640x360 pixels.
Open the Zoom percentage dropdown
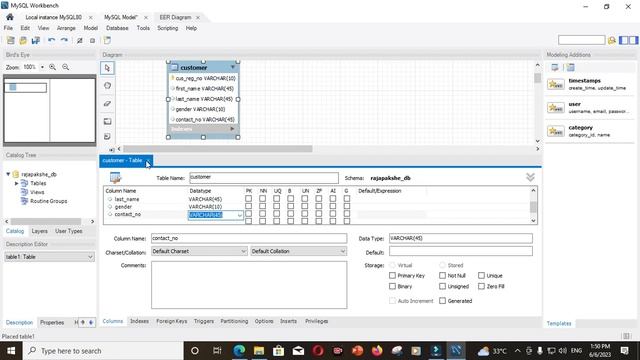[x=42, y=67]
